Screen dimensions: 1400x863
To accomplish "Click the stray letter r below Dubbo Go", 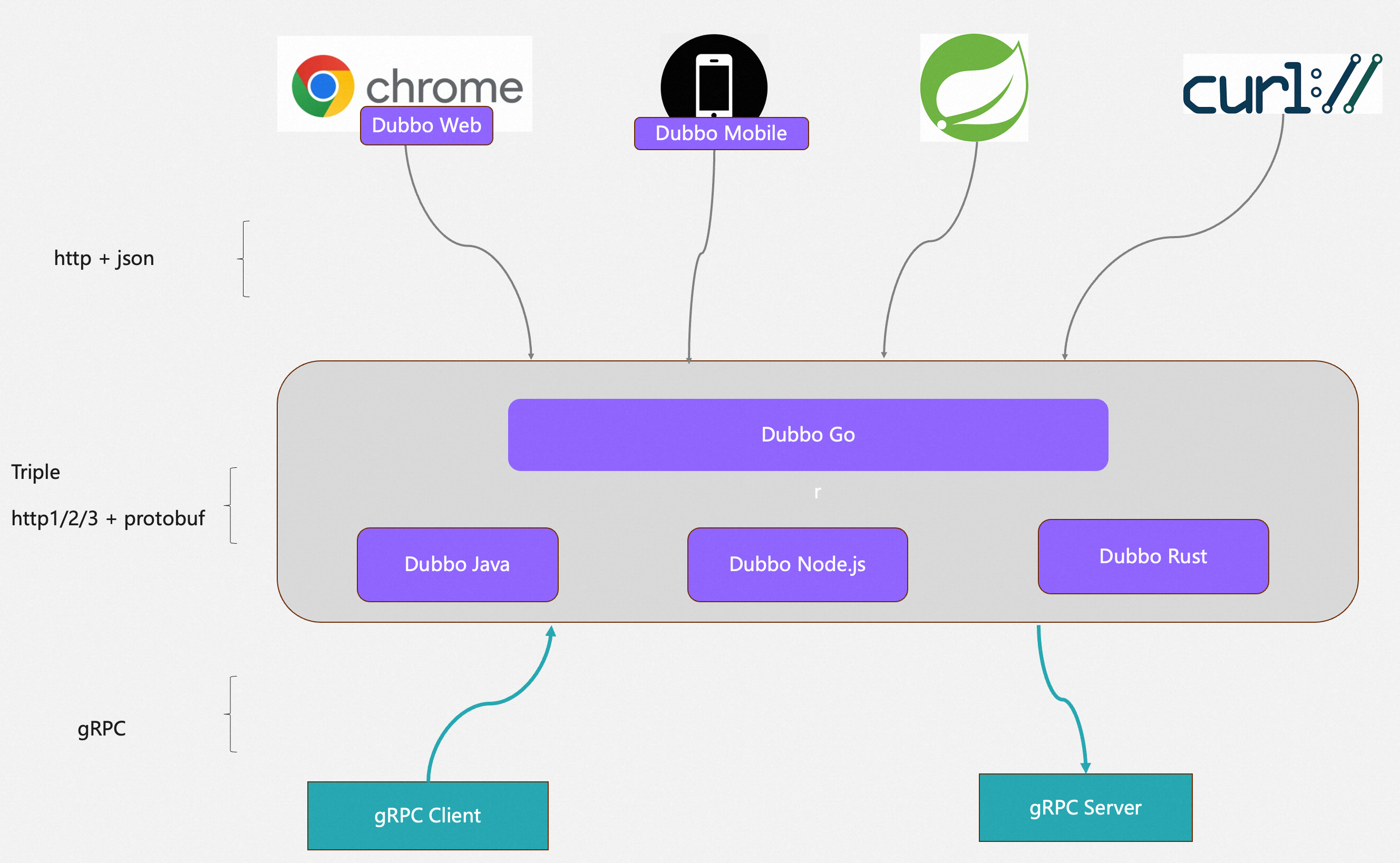I will click(817, 492).
